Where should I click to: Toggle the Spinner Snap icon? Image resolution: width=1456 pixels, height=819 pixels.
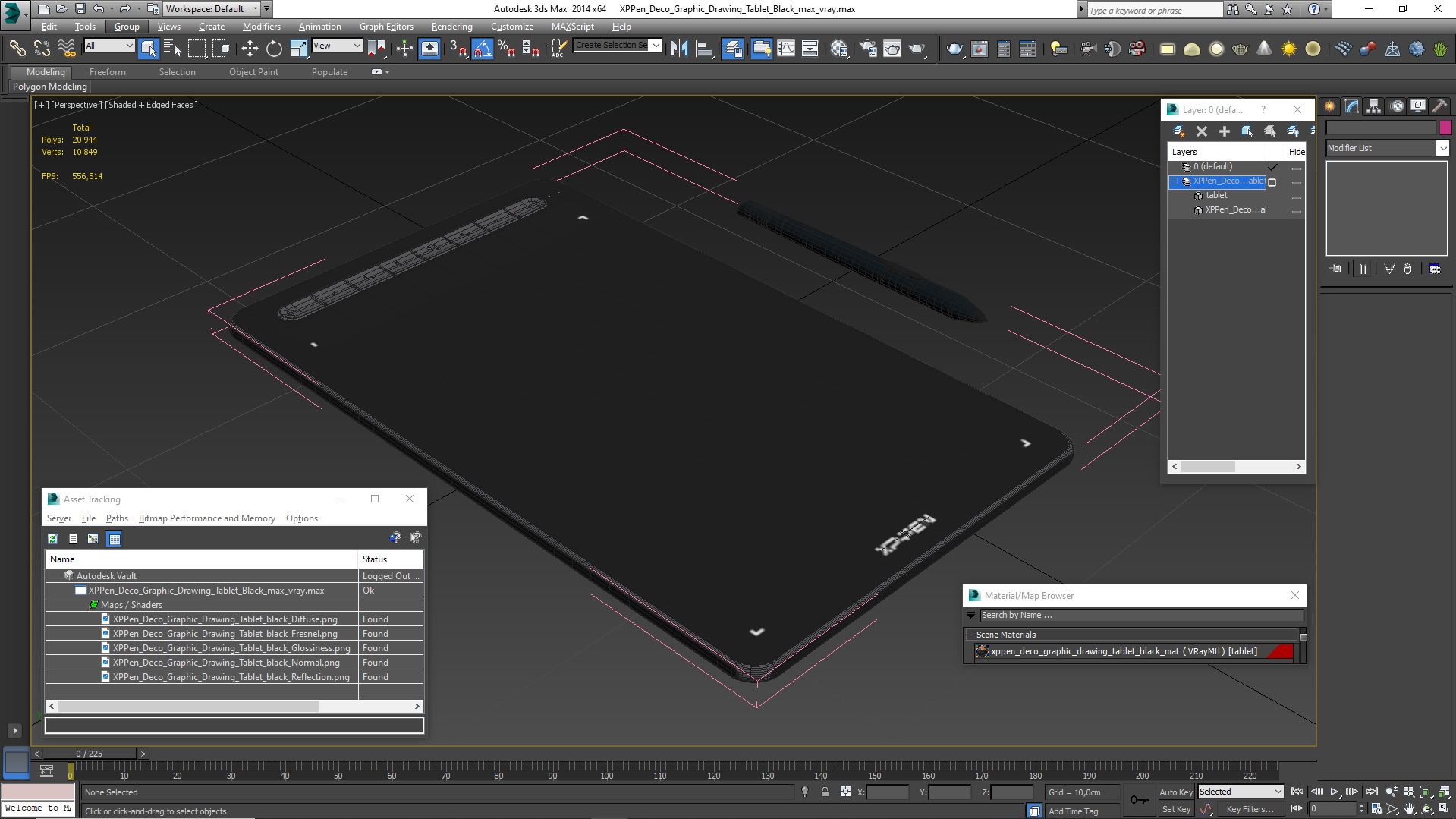(x=531, y=49)
